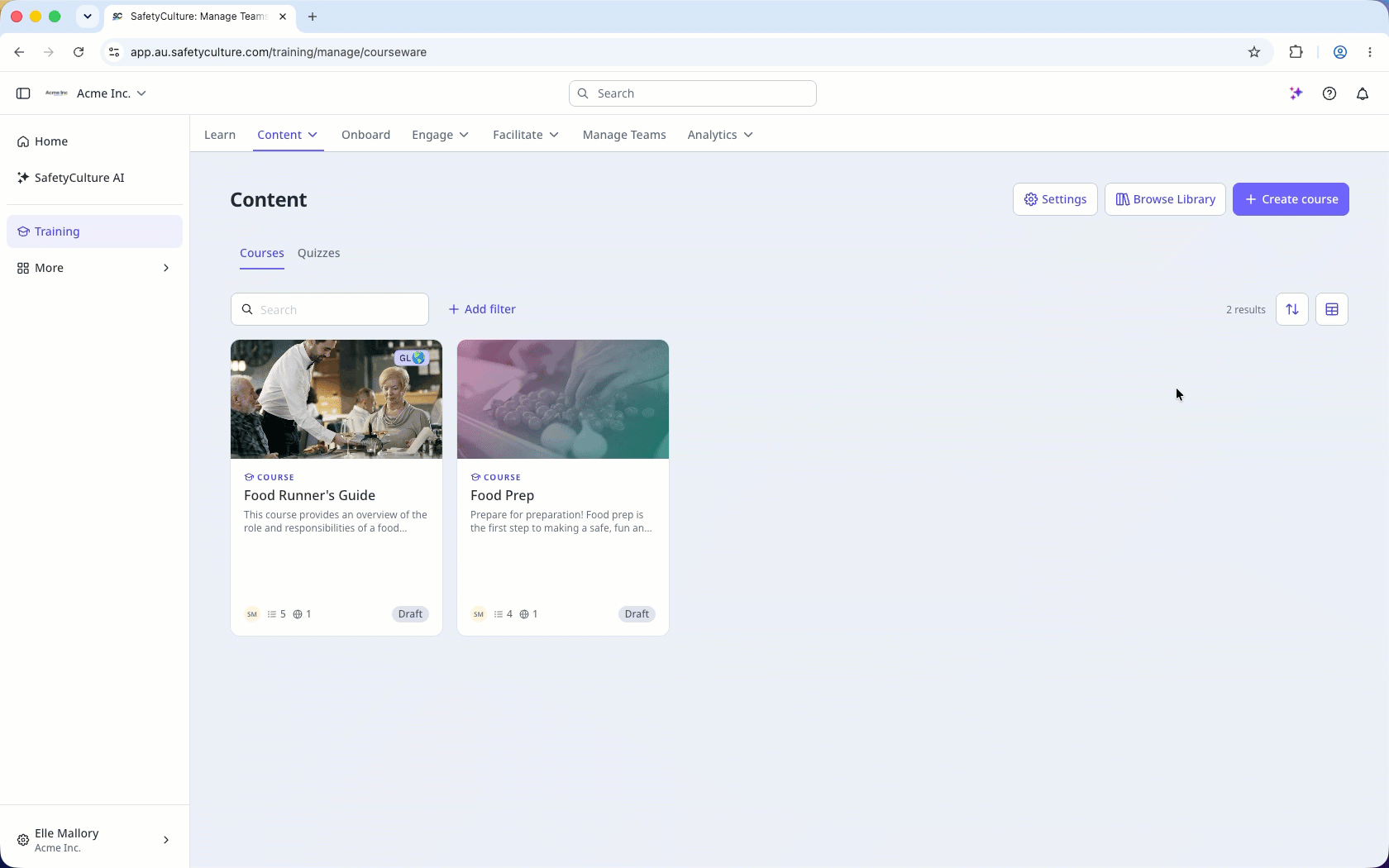
Task: Open Home in the sidebar
Action: pos(94,141)
